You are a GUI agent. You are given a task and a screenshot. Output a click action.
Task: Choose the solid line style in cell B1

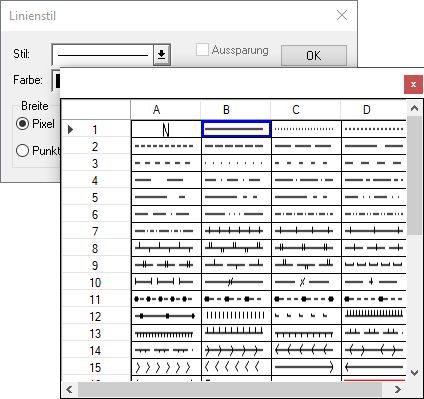tap(236, 129)
